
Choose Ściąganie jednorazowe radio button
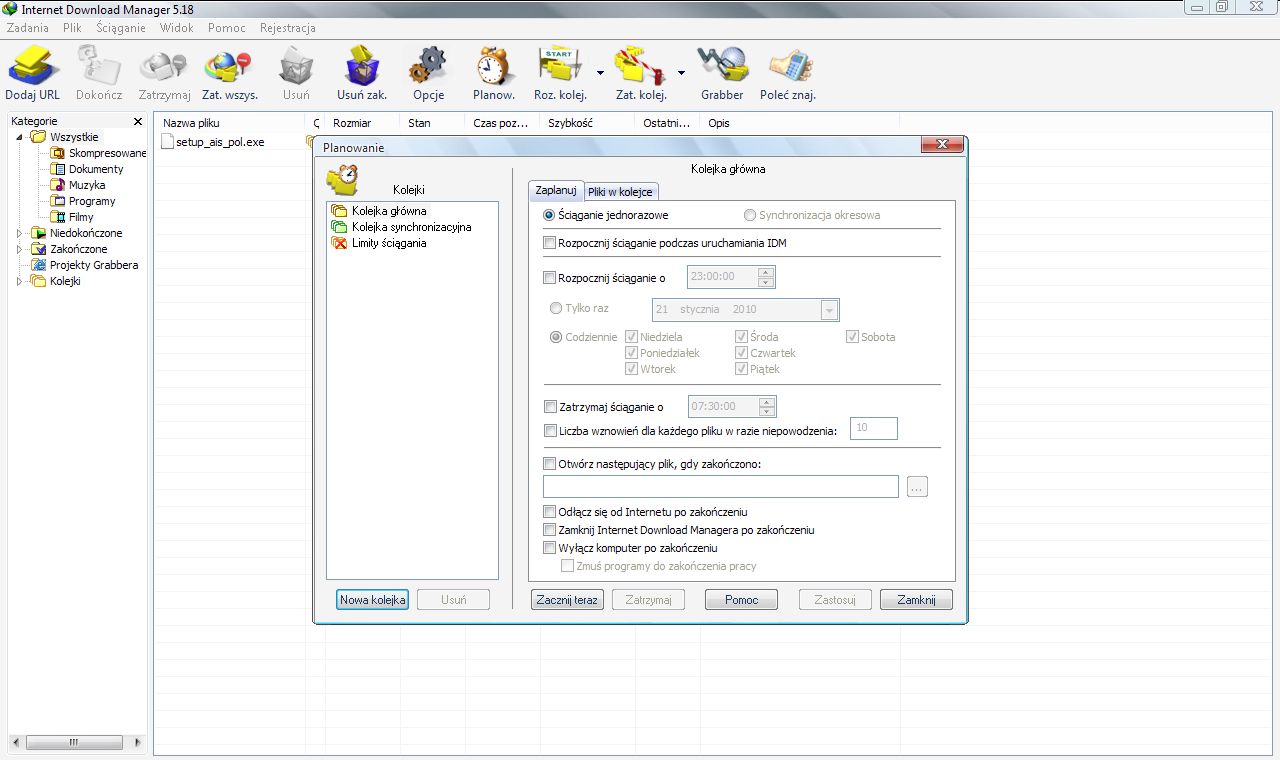(x=549, y=215)
